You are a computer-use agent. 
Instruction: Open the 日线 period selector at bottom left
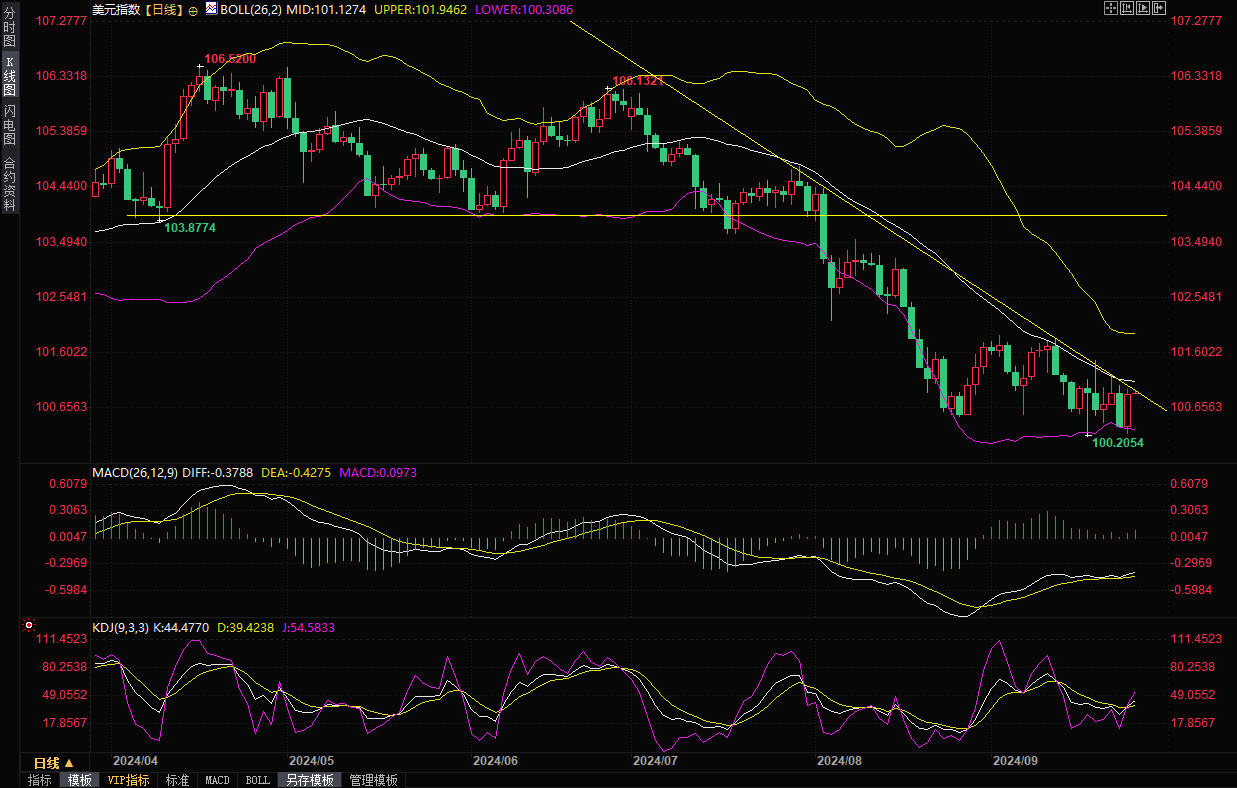tap(54, 762)
